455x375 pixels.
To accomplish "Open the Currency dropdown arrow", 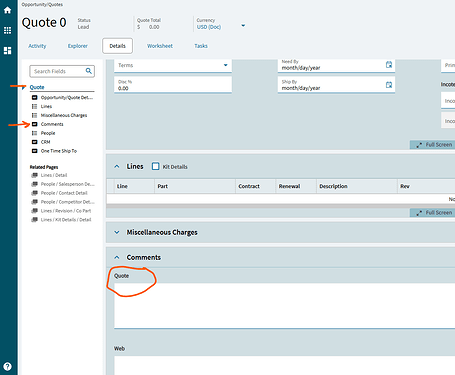I will 243,25.
